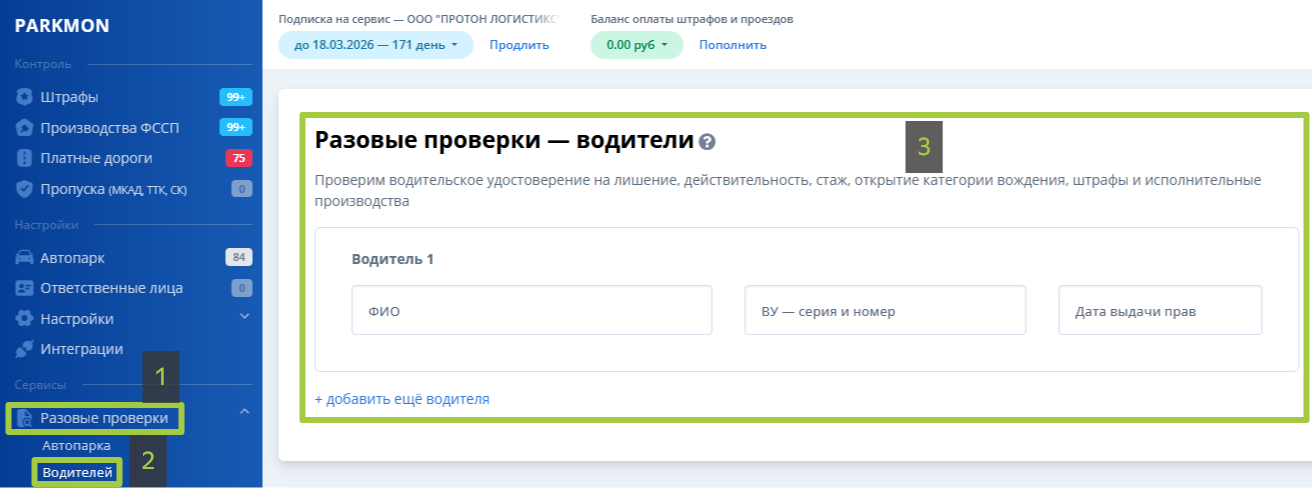
Task: Click the Ответственные лица icon
Action: coord(25,288)
